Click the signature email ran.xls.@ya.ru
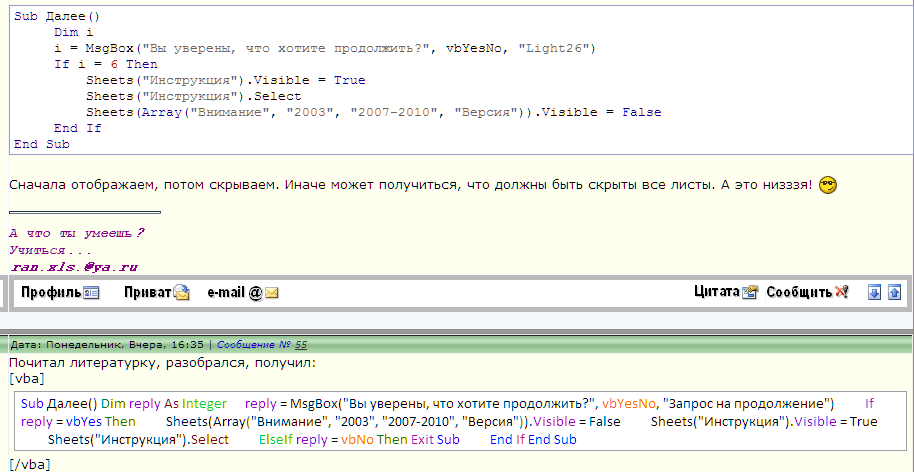This screenshot has height=472, width=914. coord(73,267)
